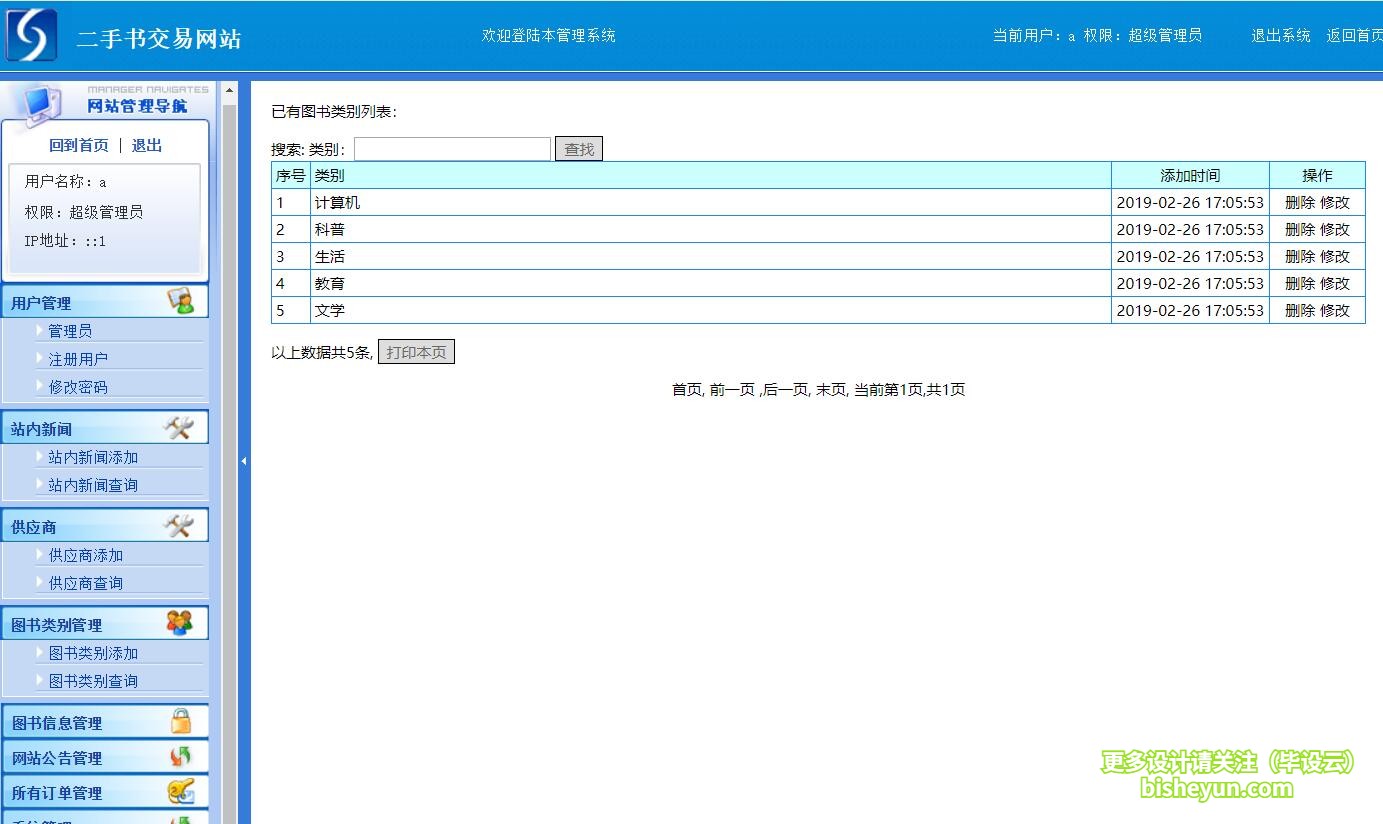Open 供应商添加 menu item
The width and height of the screenshot is (1383, 824).
(86, 555)
